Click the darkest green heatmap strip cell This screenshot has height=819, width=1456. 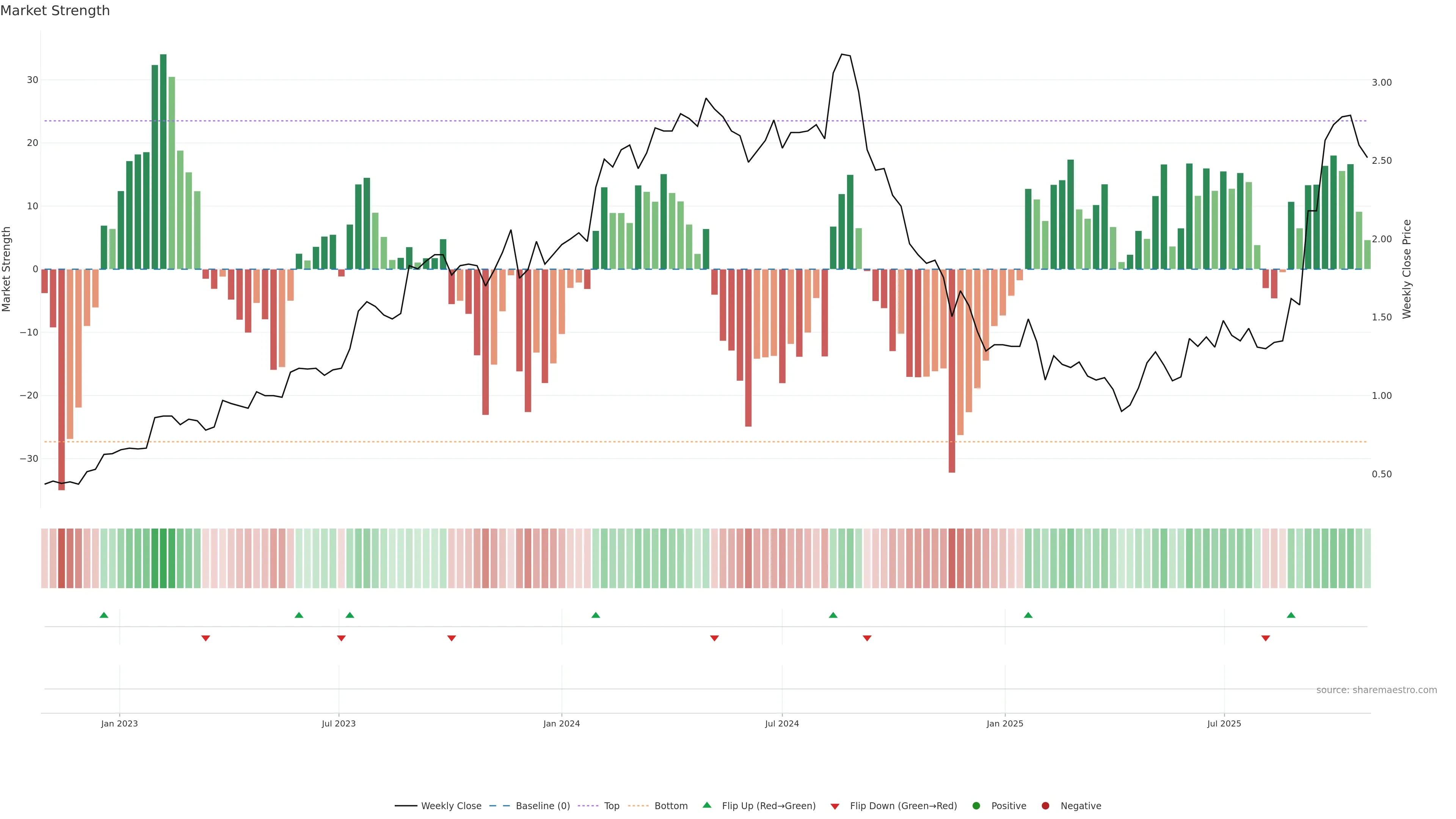pyautogui.click(x=163, y=559)
